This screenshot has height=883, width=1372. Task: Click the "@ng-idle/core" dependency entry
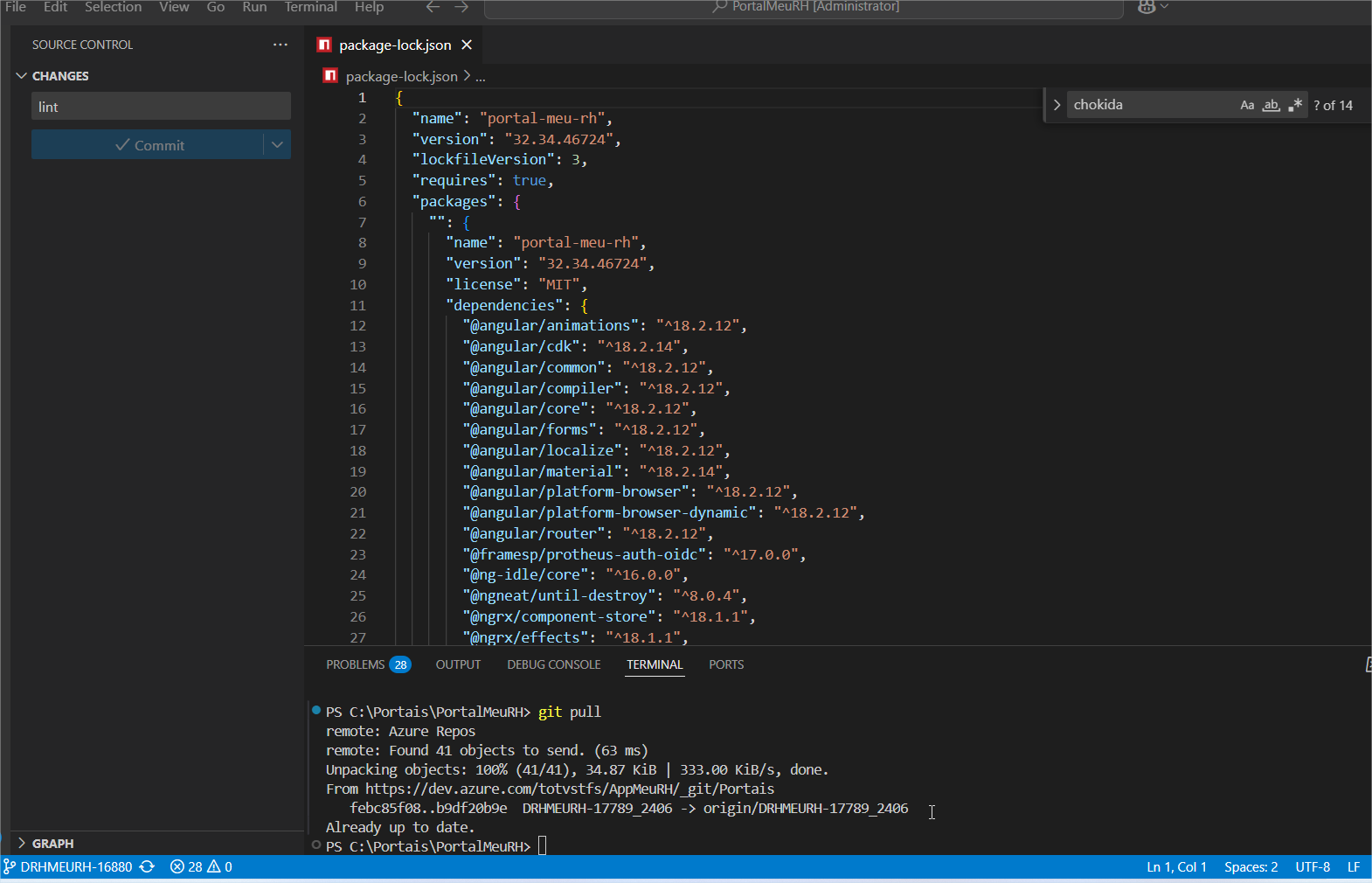(x=576, y=575)
